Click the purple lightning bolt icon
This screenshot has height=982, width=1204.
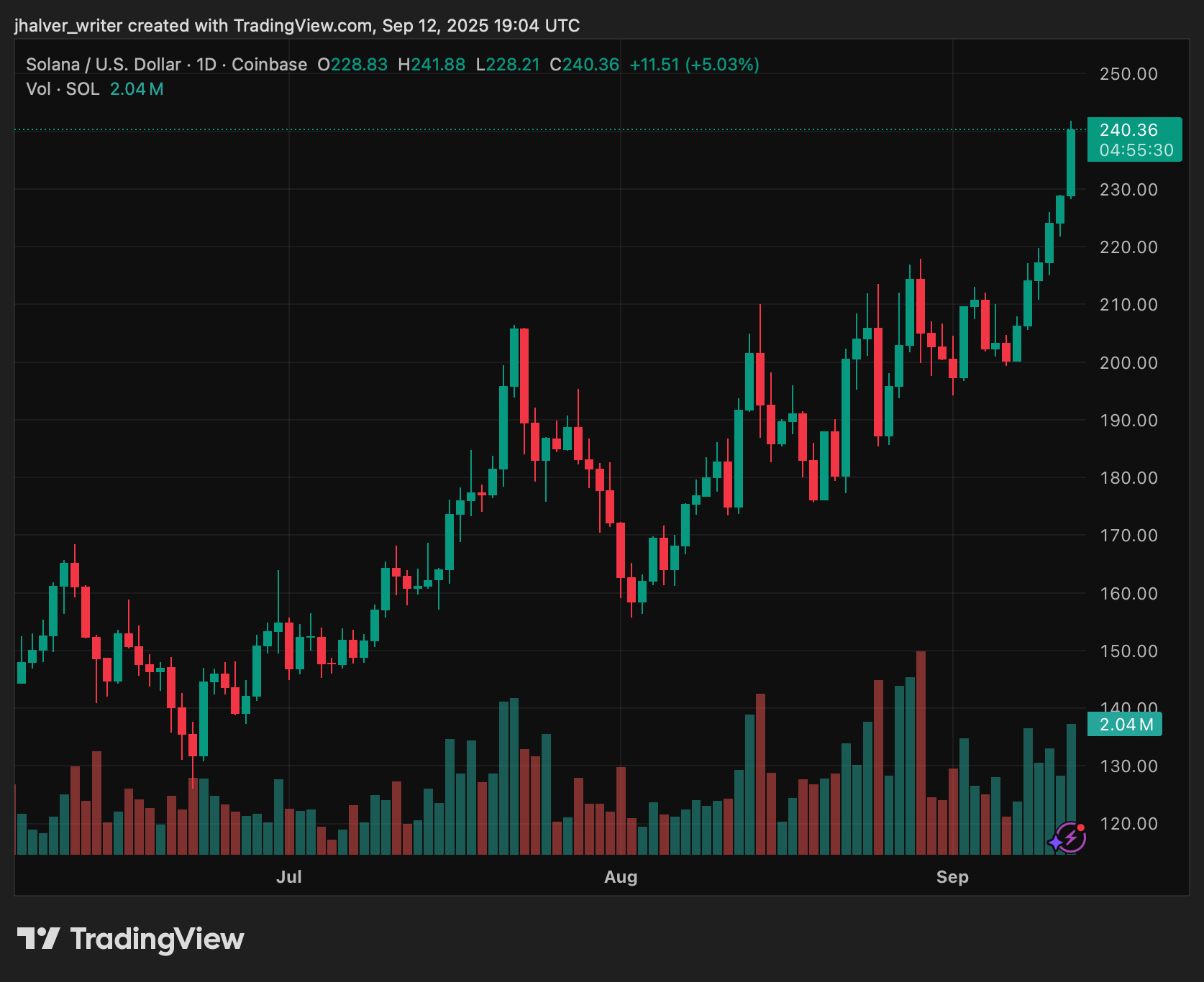(x=1070, y=838)
